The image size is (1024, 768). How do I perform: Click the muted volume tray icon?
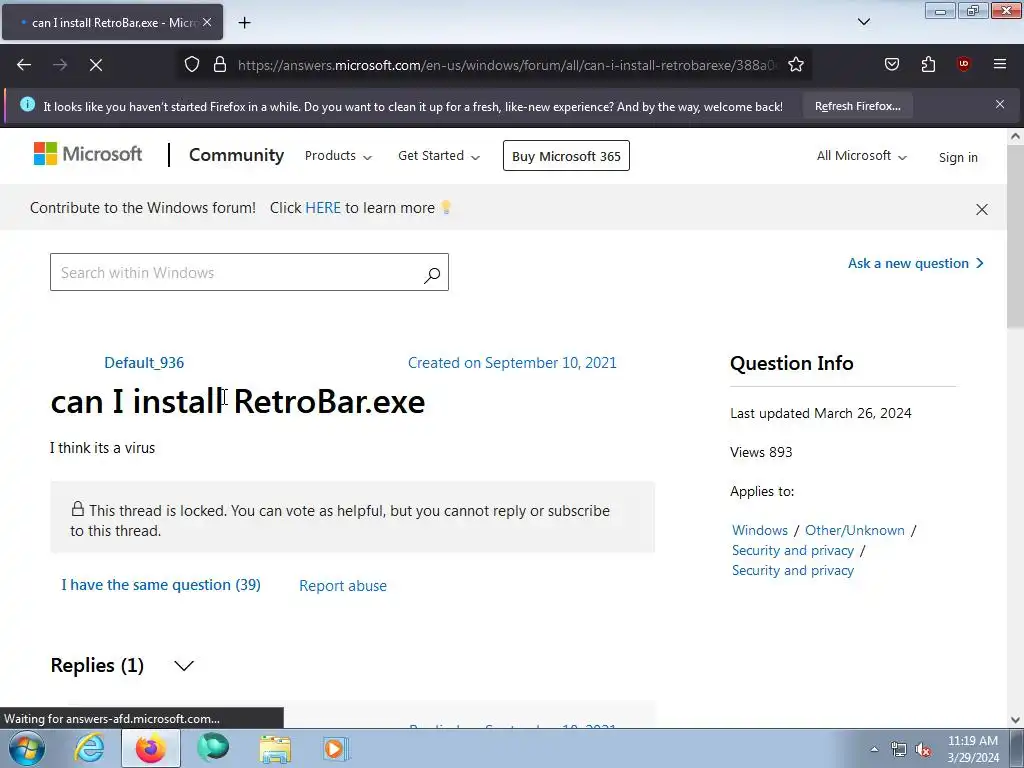point(923,750)
